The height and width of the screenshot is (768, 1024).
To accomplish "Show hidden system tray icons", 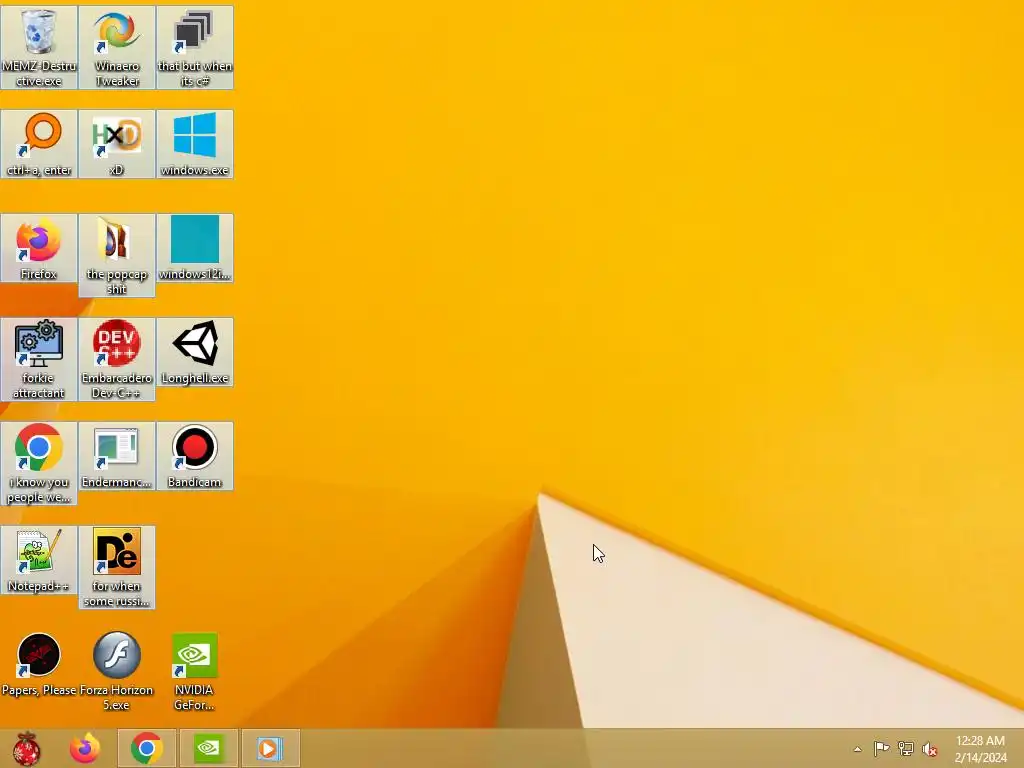I will pos(857,749).
